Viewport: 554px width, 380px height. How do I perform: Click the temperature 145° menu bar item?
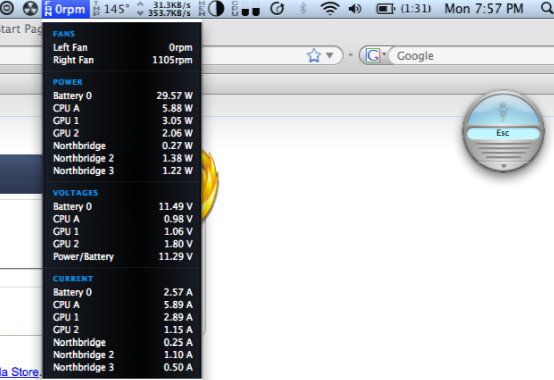coord(111,9)
